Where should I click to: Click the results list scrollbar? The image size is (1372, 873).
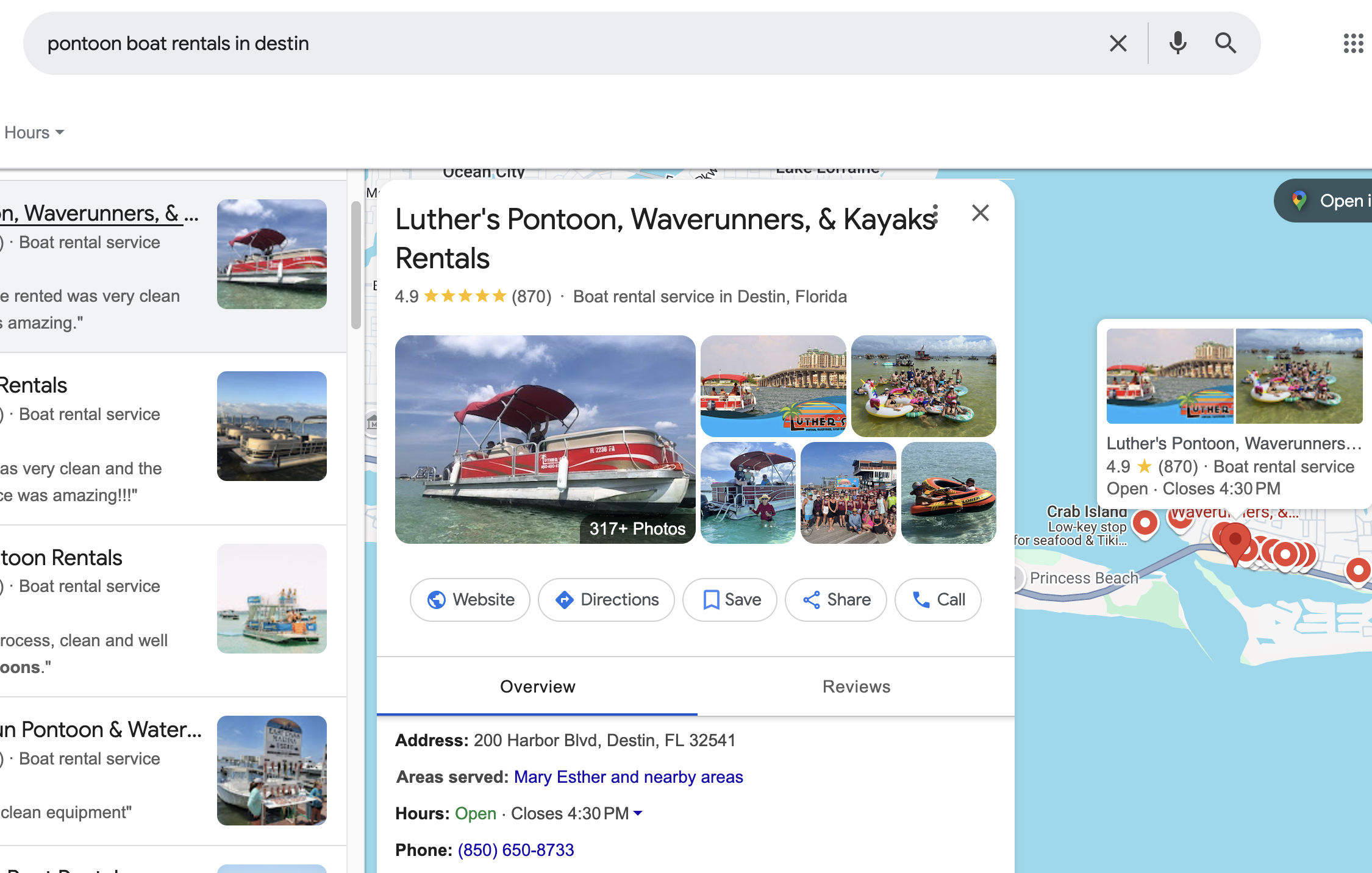(356, 265)
